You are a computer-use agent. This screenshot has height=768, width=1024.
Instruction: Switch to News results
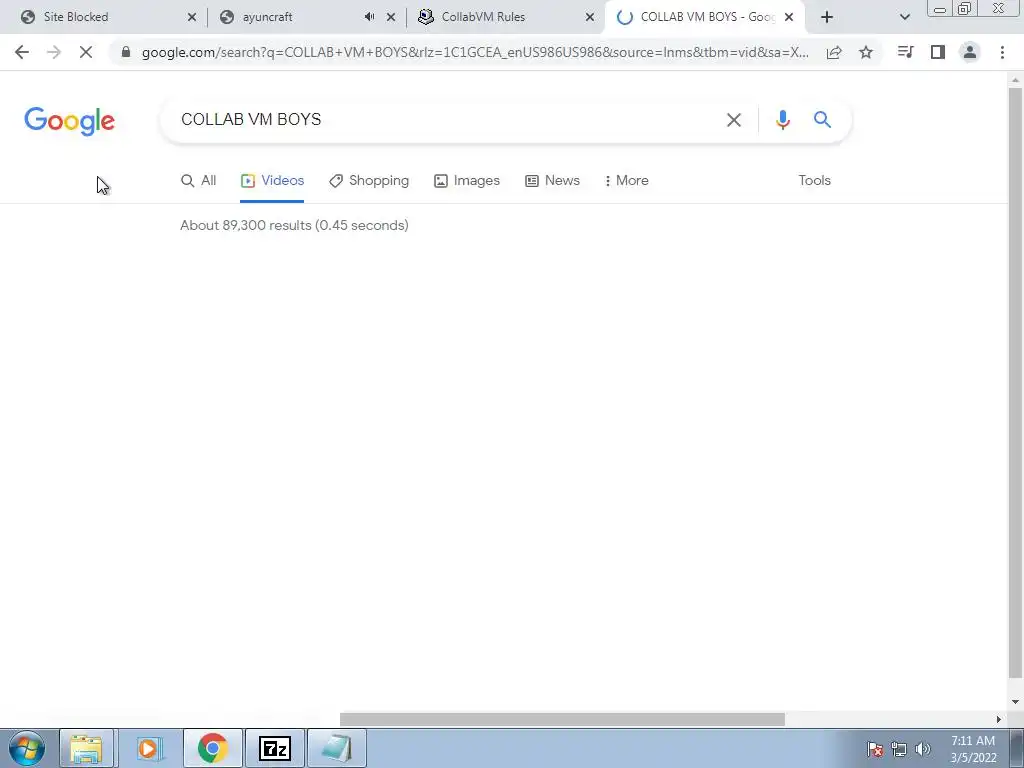click(552, 180)
